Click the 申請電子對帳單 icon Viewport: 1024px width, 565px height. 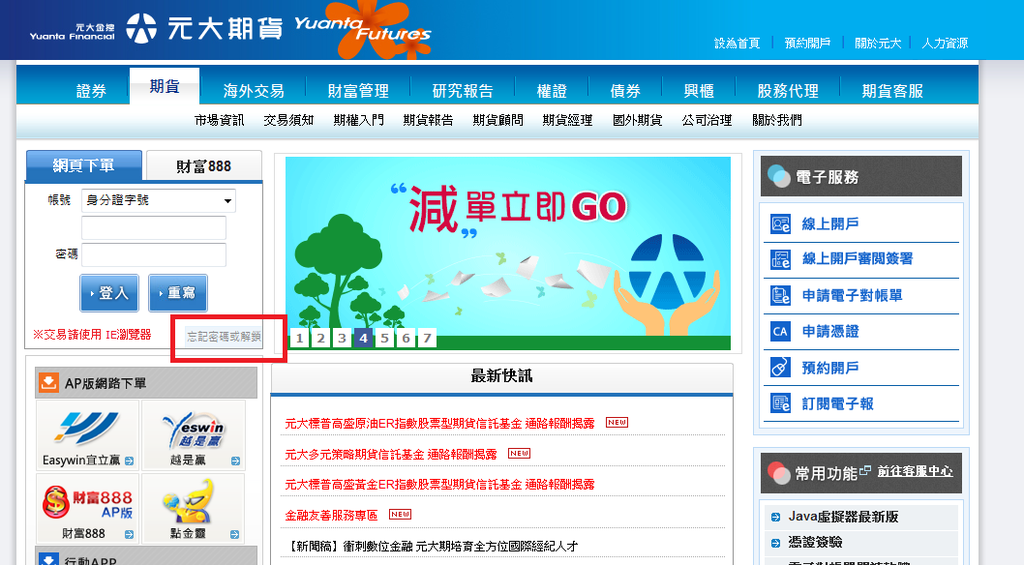pyautogui.click(x=780, y=295)
